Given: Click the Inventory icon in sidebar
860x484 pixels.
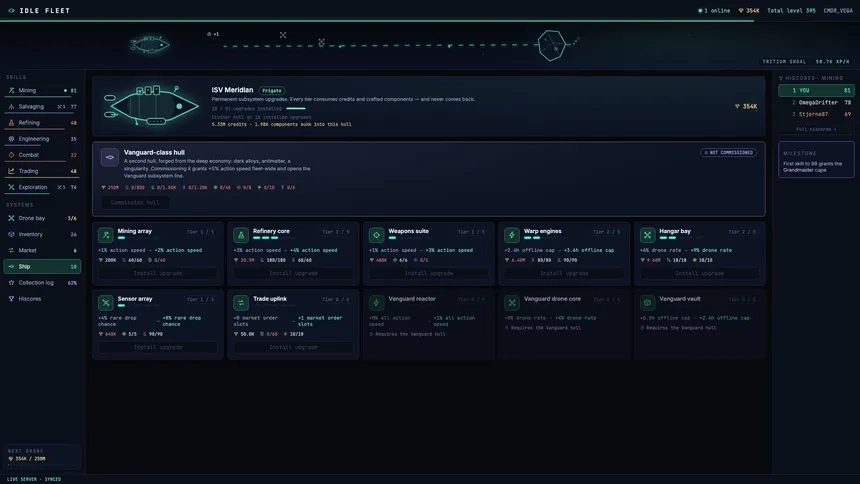Looking at the screenshot, I should [x=12, y=234].
